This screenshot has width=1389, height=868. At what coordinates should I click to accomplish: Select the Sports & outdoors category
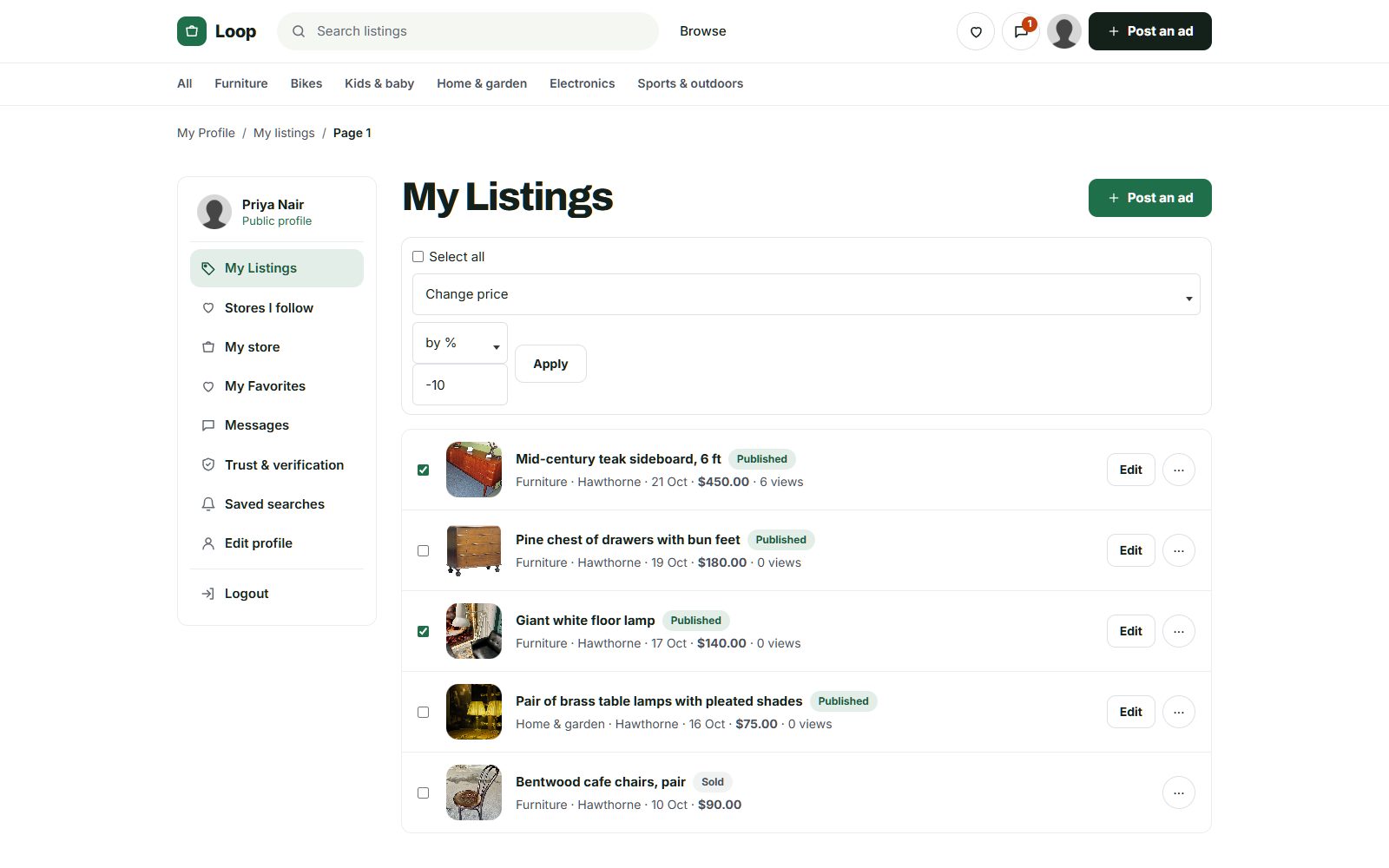point(690,83)
